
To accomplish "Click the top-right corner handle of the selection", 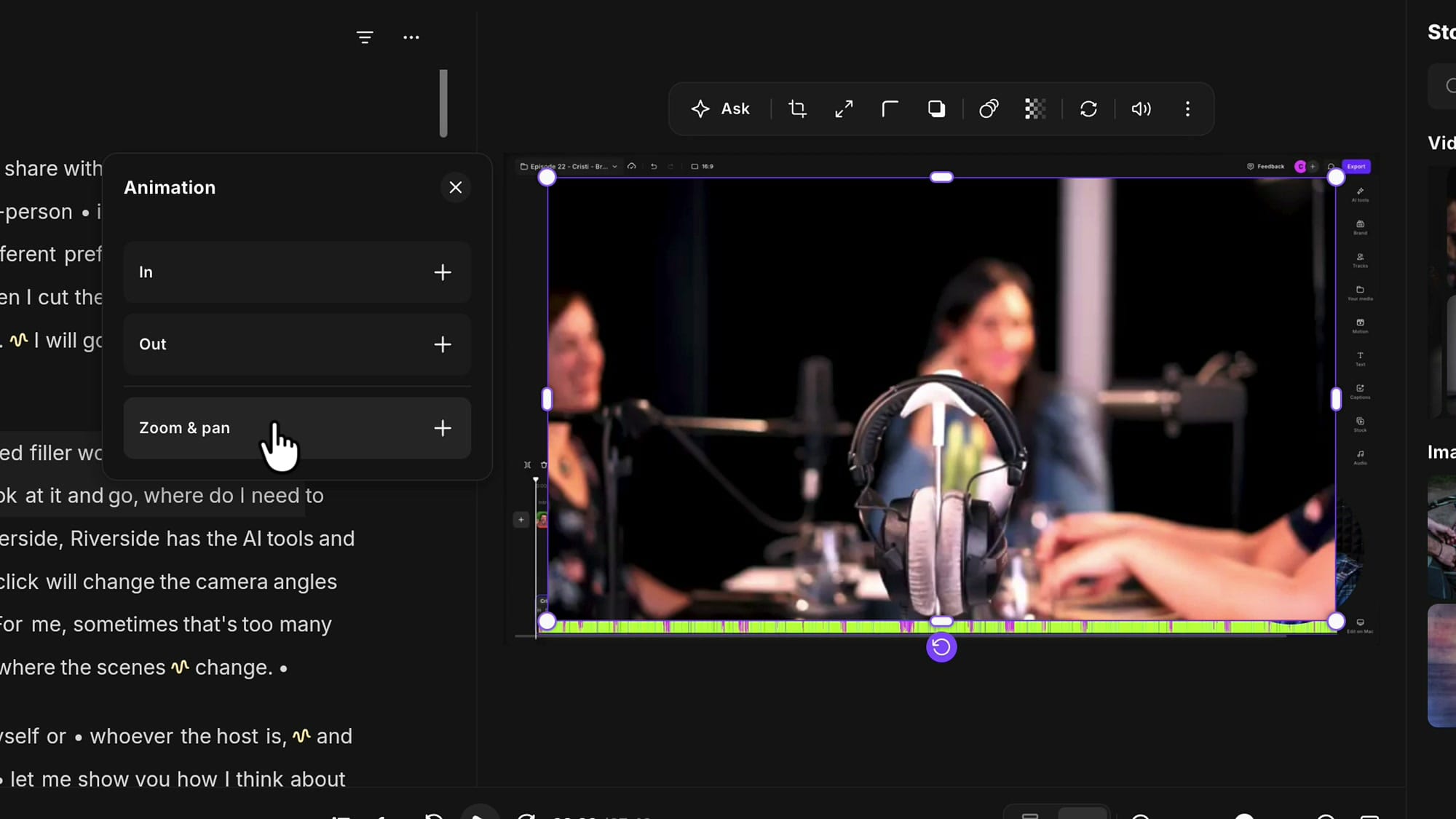I will point(1336,178).
